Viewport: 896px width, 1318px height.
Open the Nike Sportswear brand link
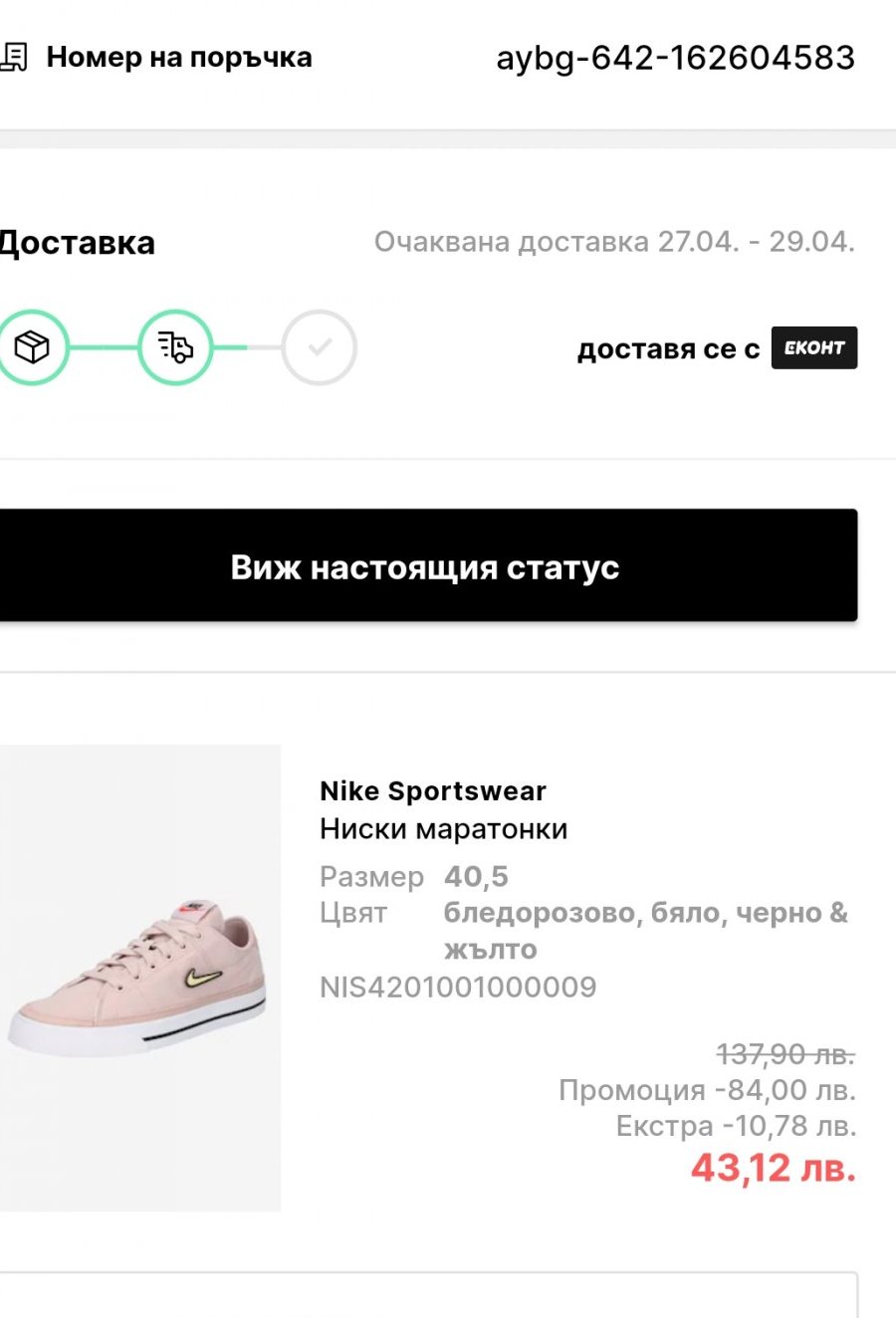coord(433,791)
